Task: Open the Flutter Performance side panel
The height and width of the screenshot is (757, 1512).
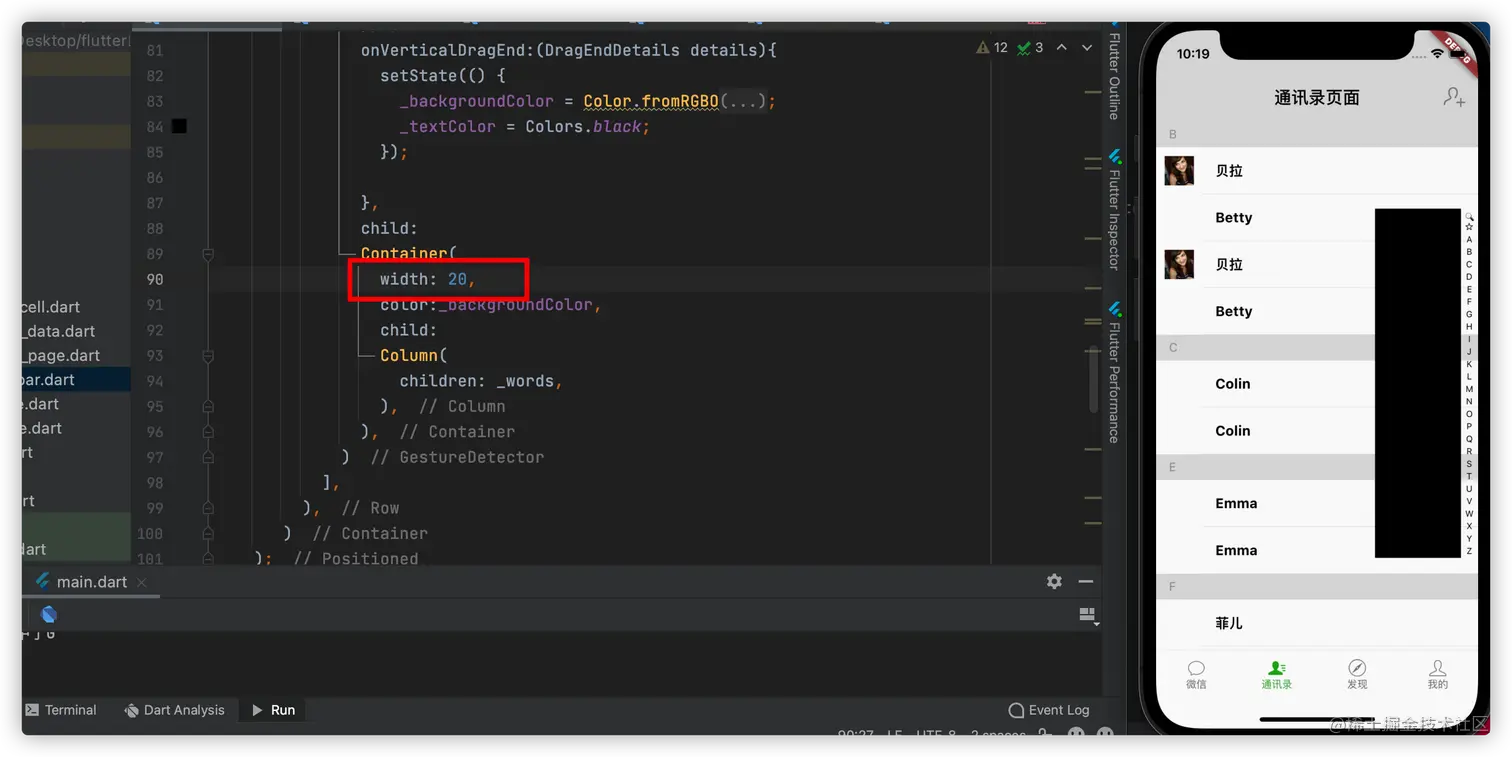Action: coord(1114,373)
